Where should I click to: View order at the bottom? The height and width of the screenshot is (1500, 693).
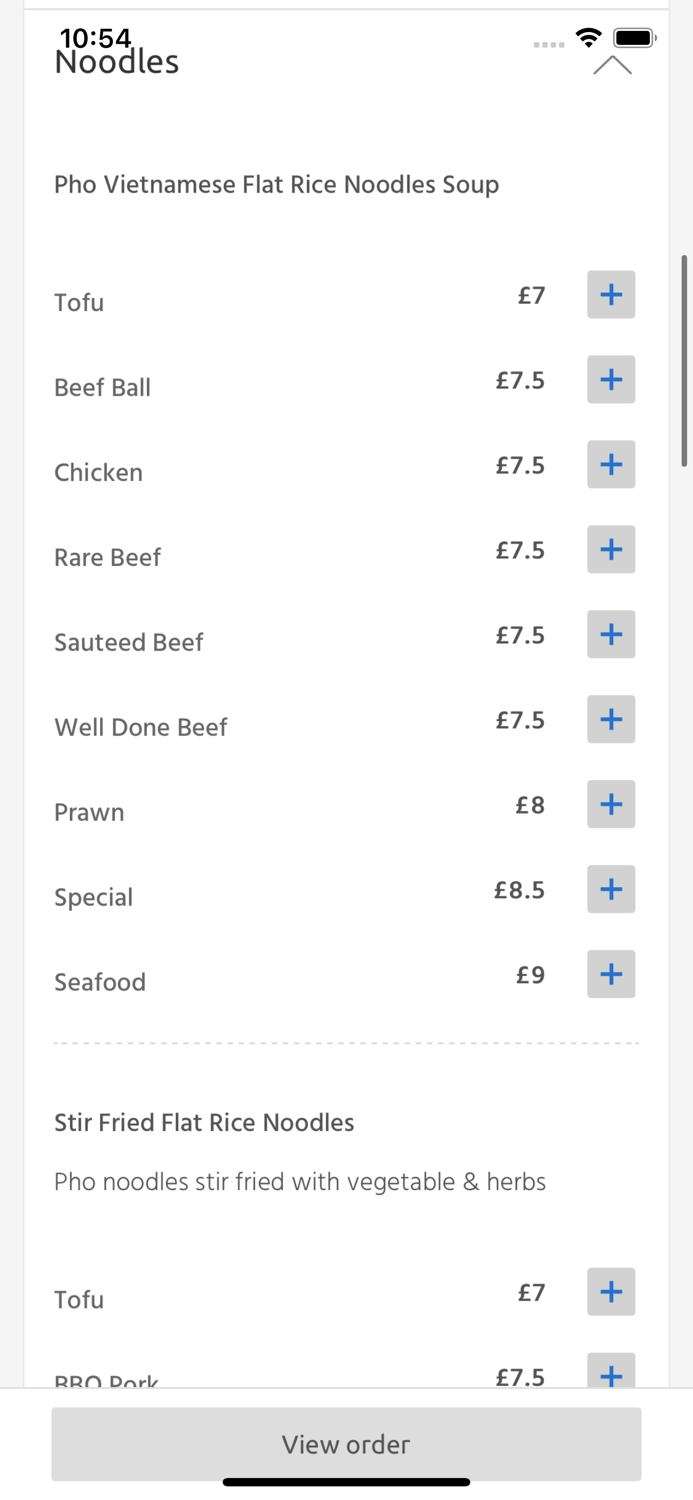[x=346, y=1444]
